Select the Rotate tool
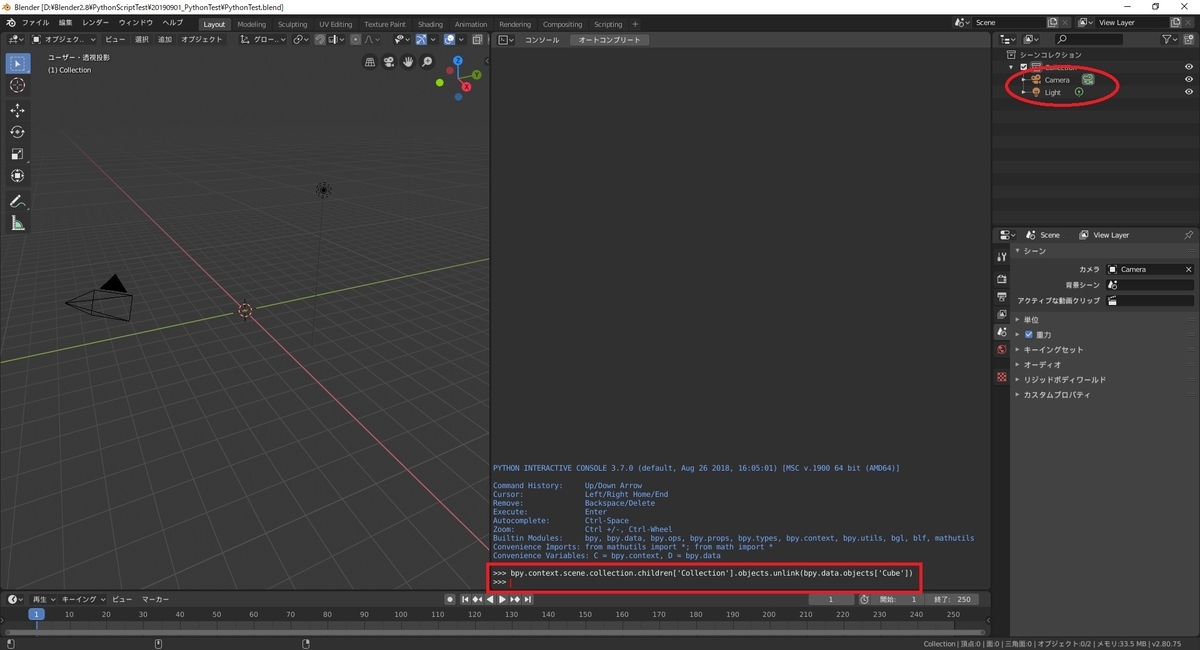The image size is (1200, 650). [17, 132]
